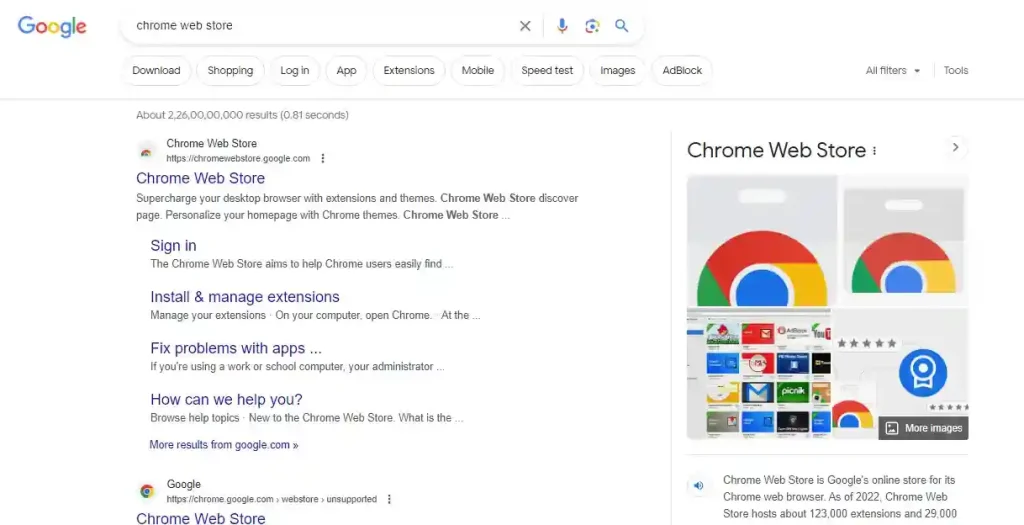
Task: Open three-dot menu beside chrome.google.com webstore URL
Action: (389, 500)
